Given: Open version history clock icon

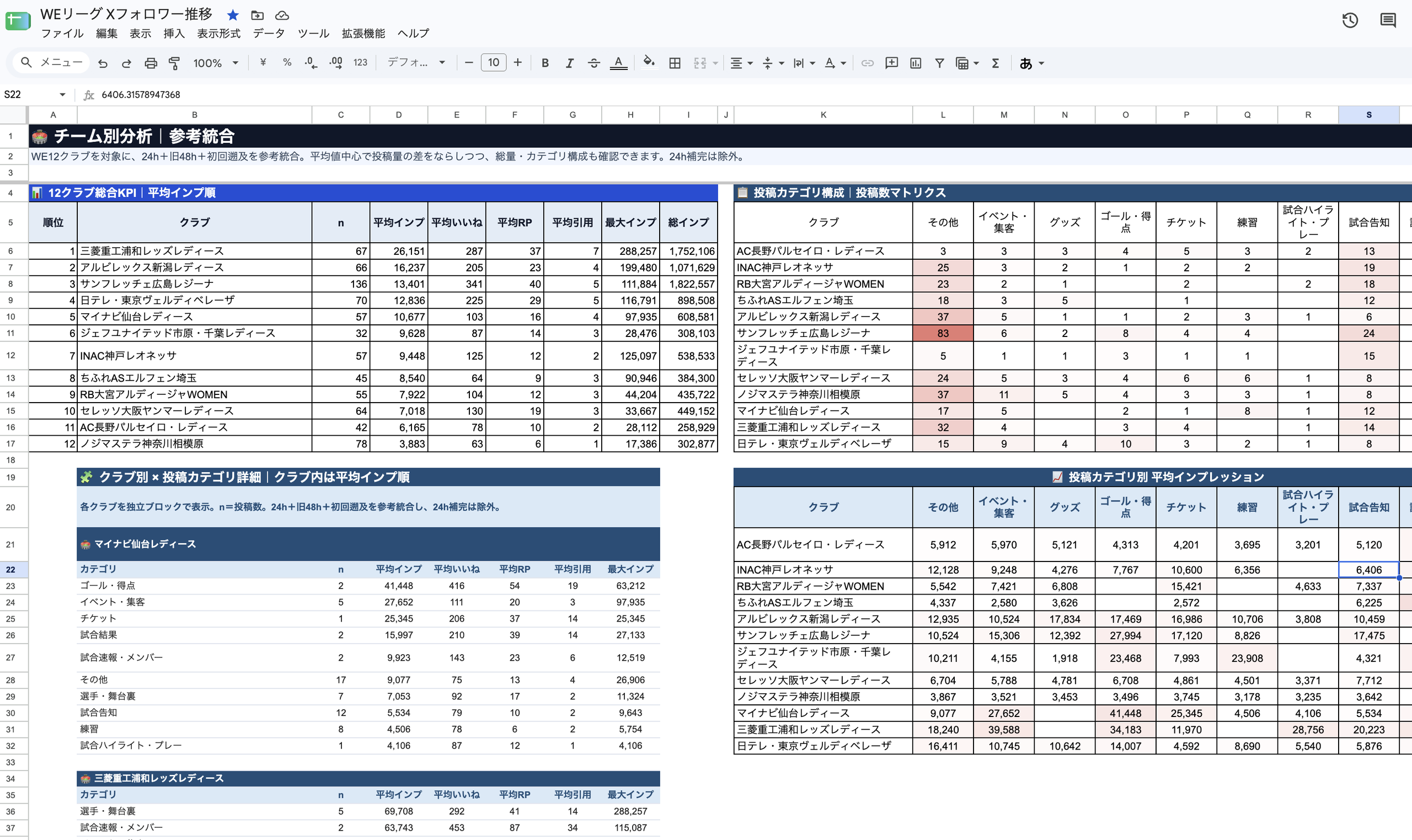Looking at the screenshot, I should click(x=1350, y=20).
